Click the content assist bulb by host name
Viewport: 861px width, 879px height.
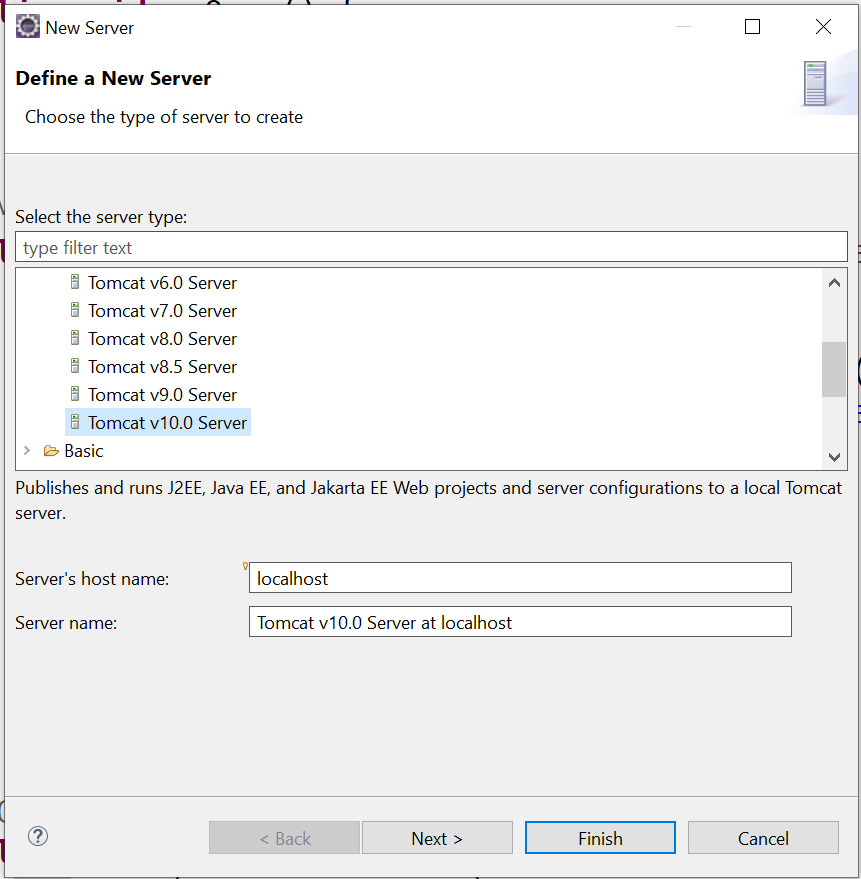(x=245, y=566)
